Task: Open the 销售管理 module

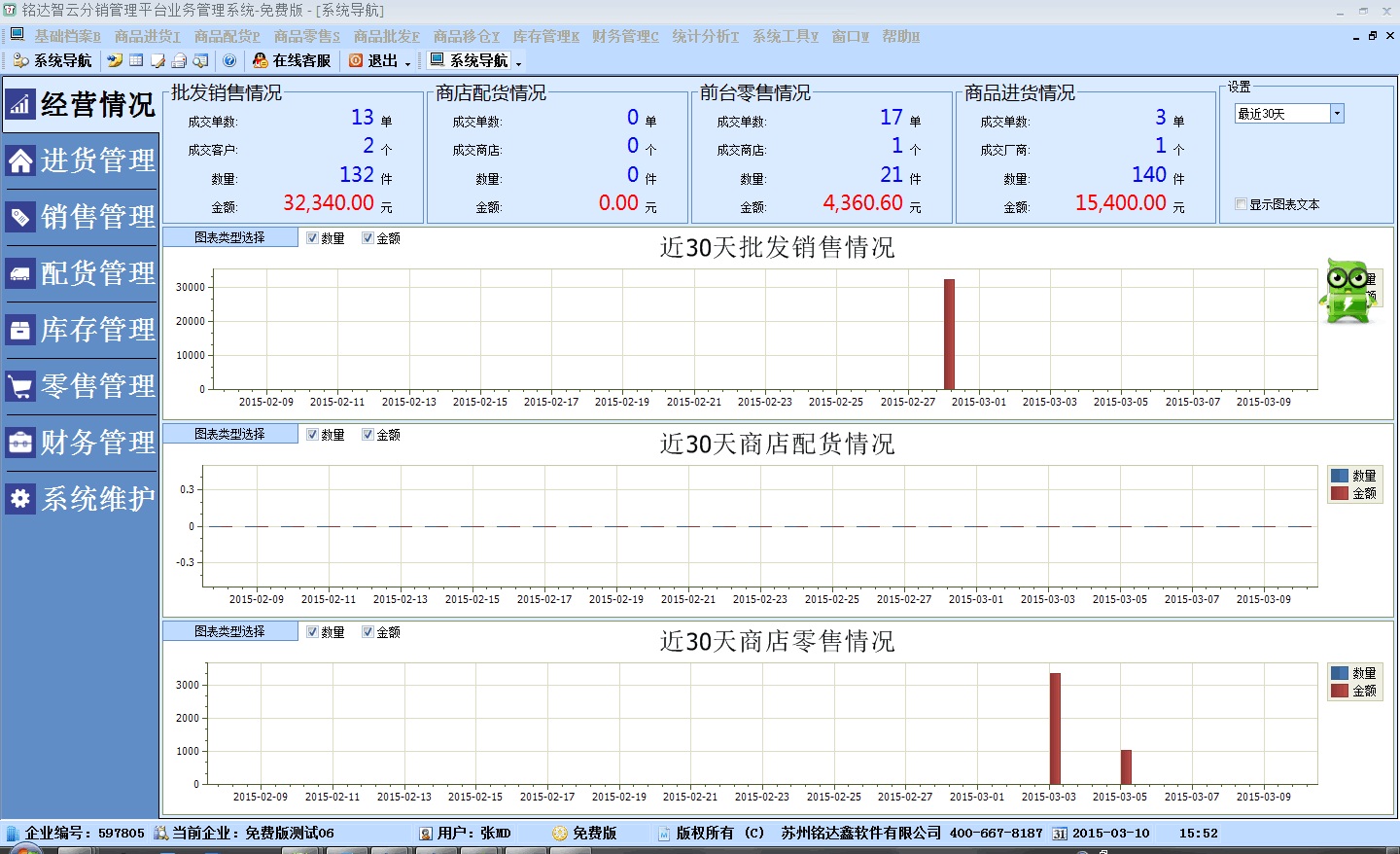Action: (92, 217)
